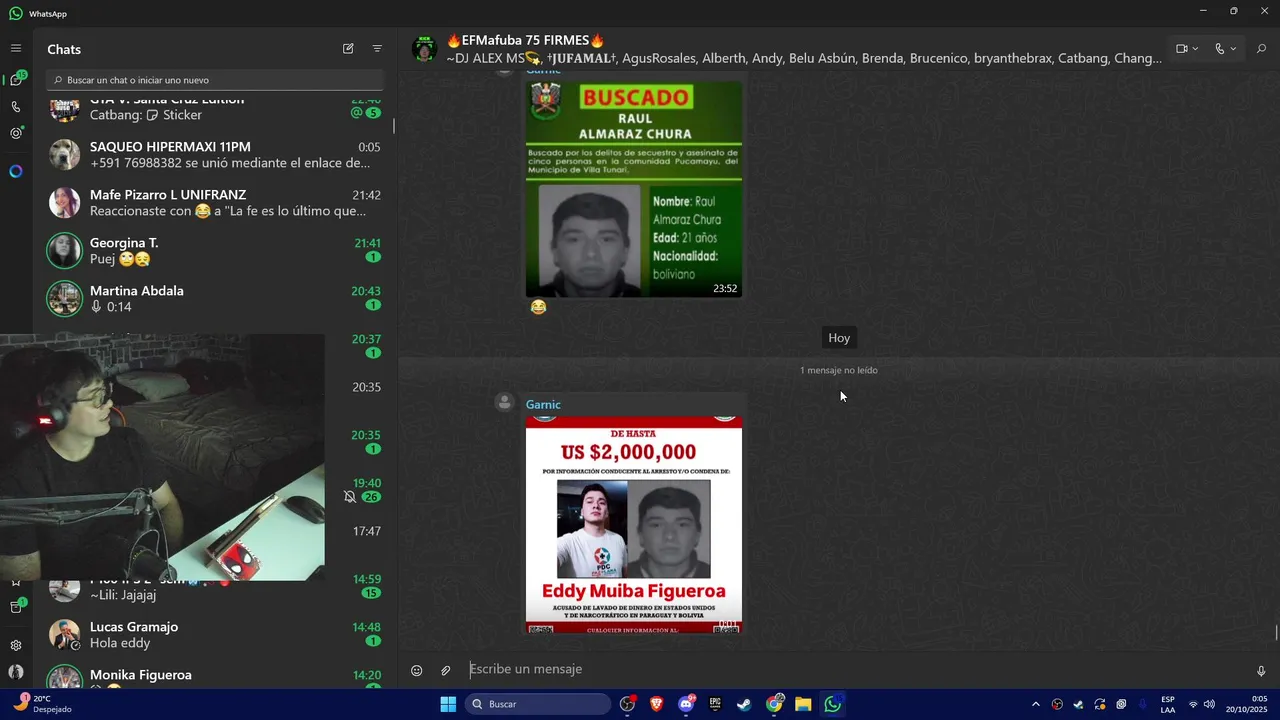
Task: Open the chat filter options icon
Action: 377,48
